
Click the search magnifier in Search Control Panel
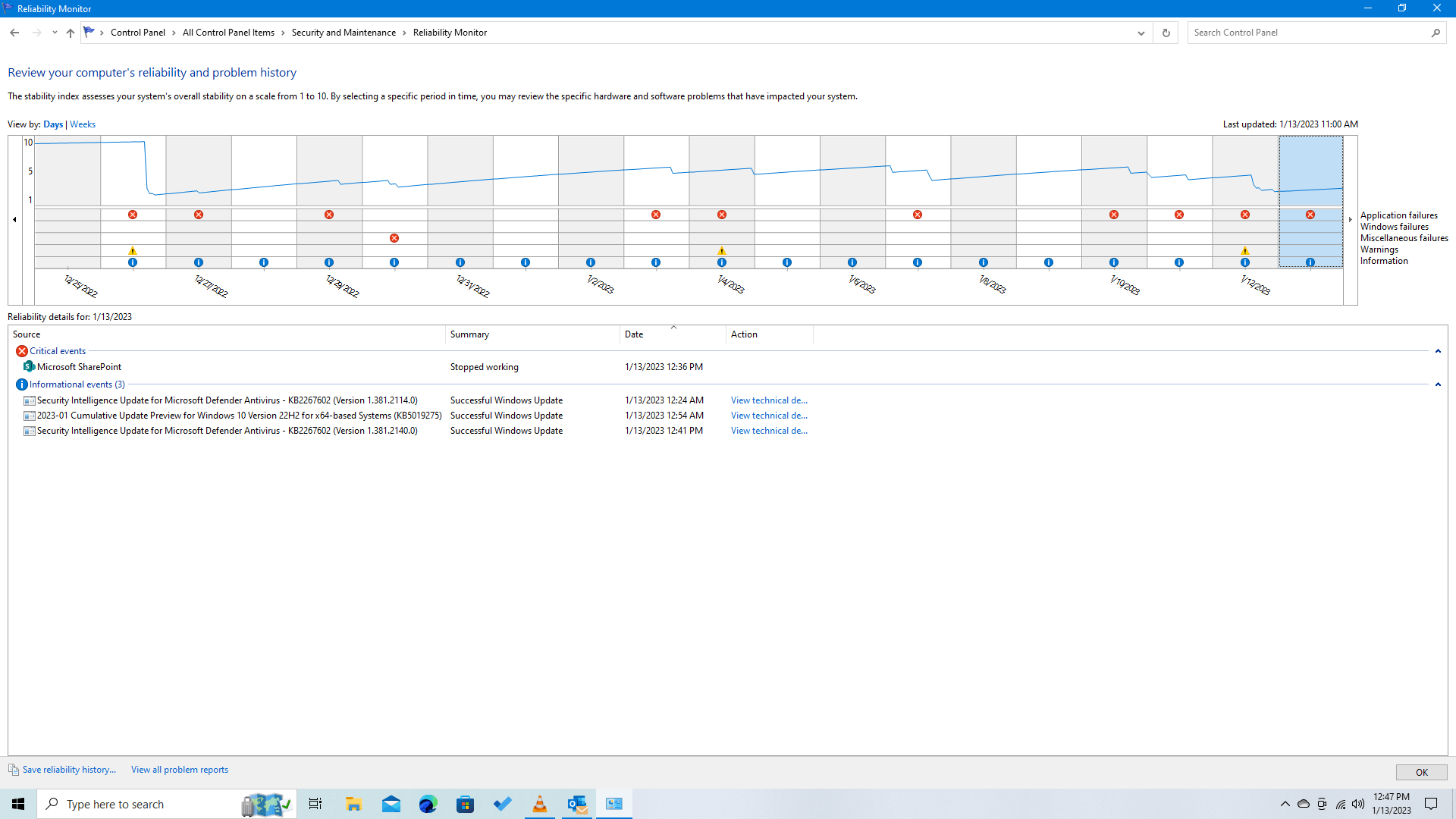pyautogui.click(x=1436, y=33)
